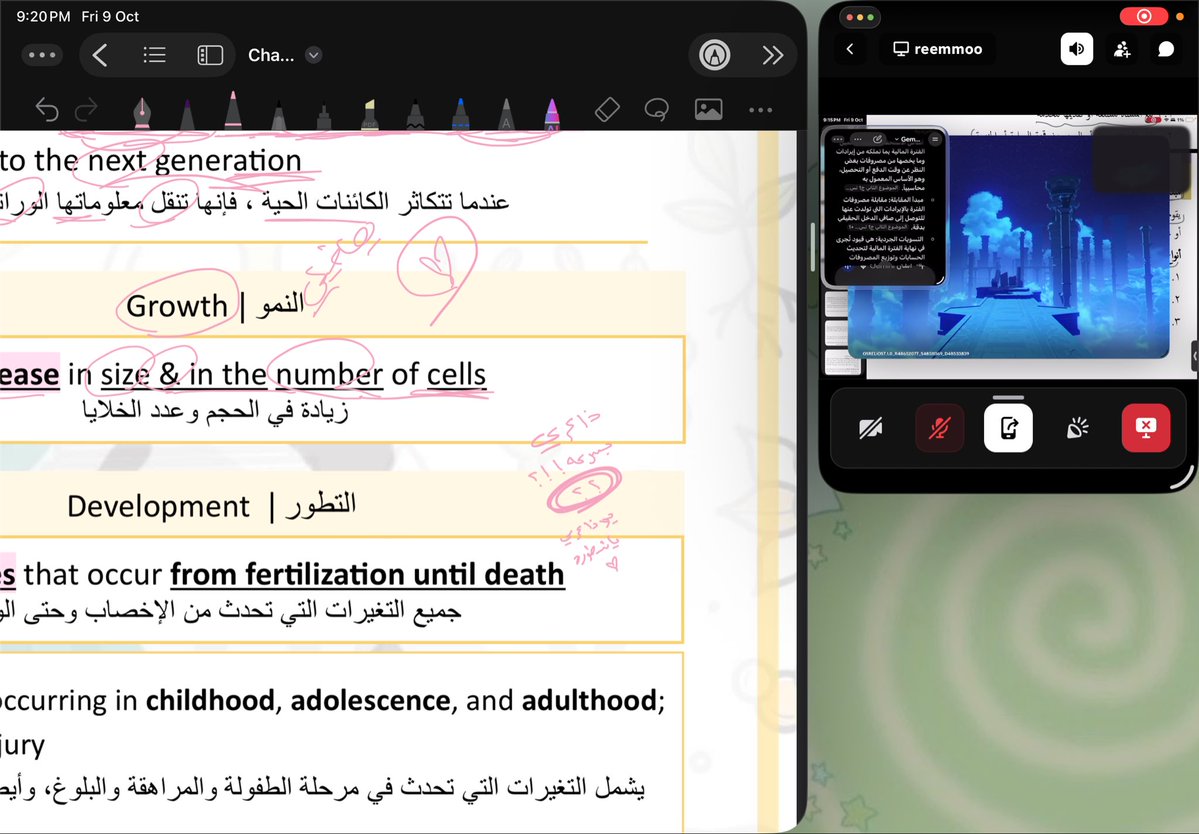Select the Lasso selection tool
The width and height of the screenshot is (1199, 834).
(657, 109)
